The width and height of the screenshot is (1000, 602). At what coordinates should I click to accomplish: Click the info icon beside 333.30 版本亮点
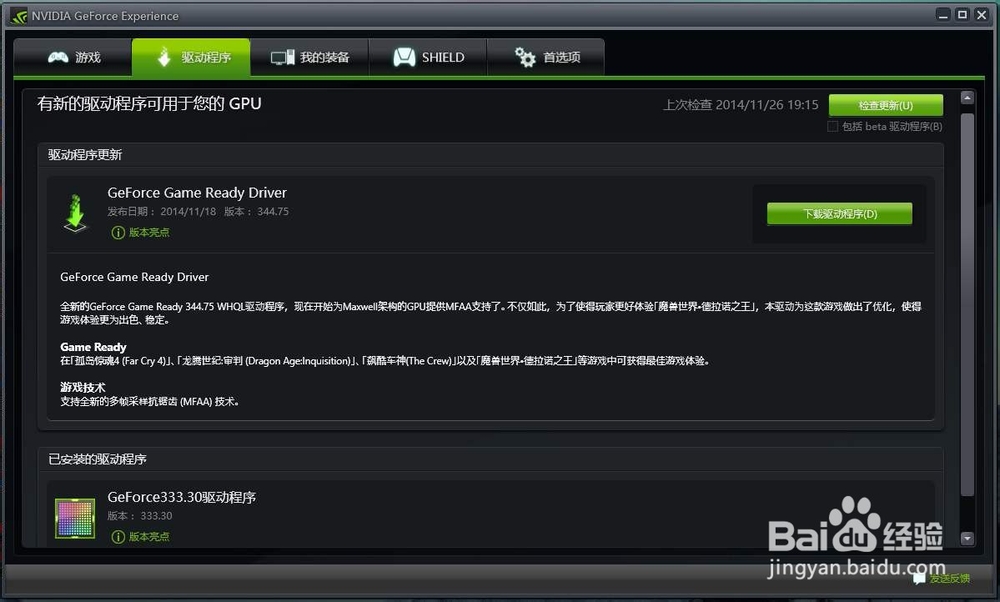pyautogui.click(x=118, y=536)
